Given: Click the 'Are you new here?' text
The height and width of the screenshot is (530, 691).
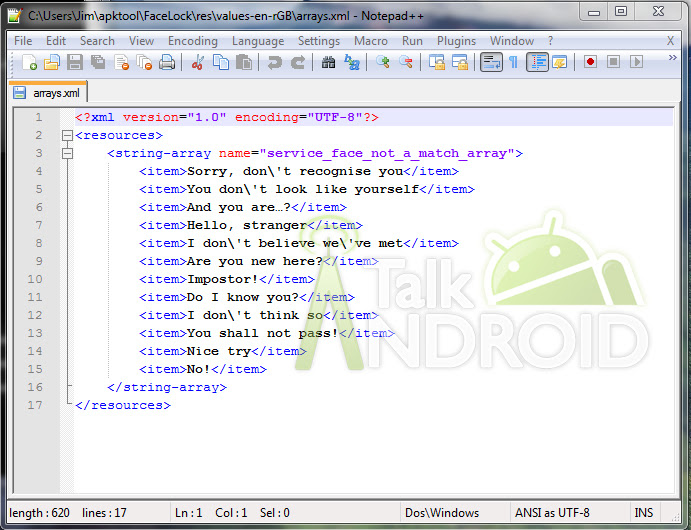Looking at the screenshot, I should coord(255,261).
